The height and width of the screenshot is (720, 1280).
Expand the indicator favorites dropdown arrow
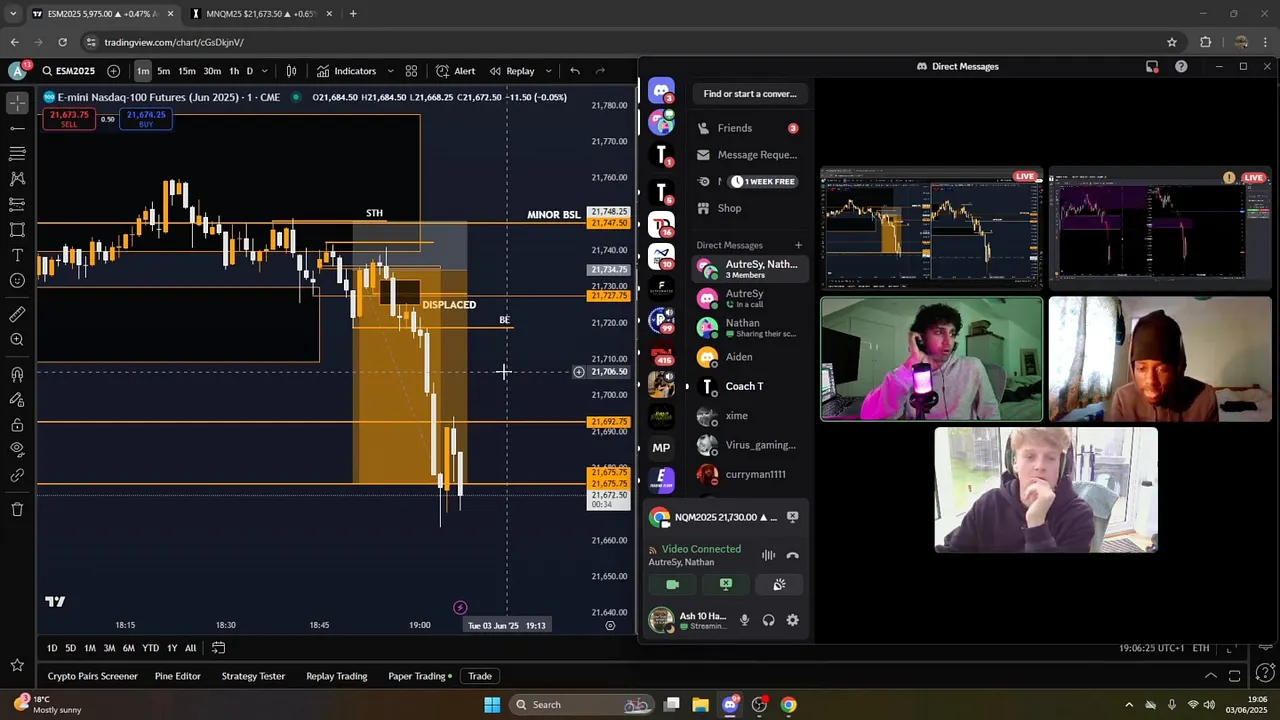click(390, 71)
